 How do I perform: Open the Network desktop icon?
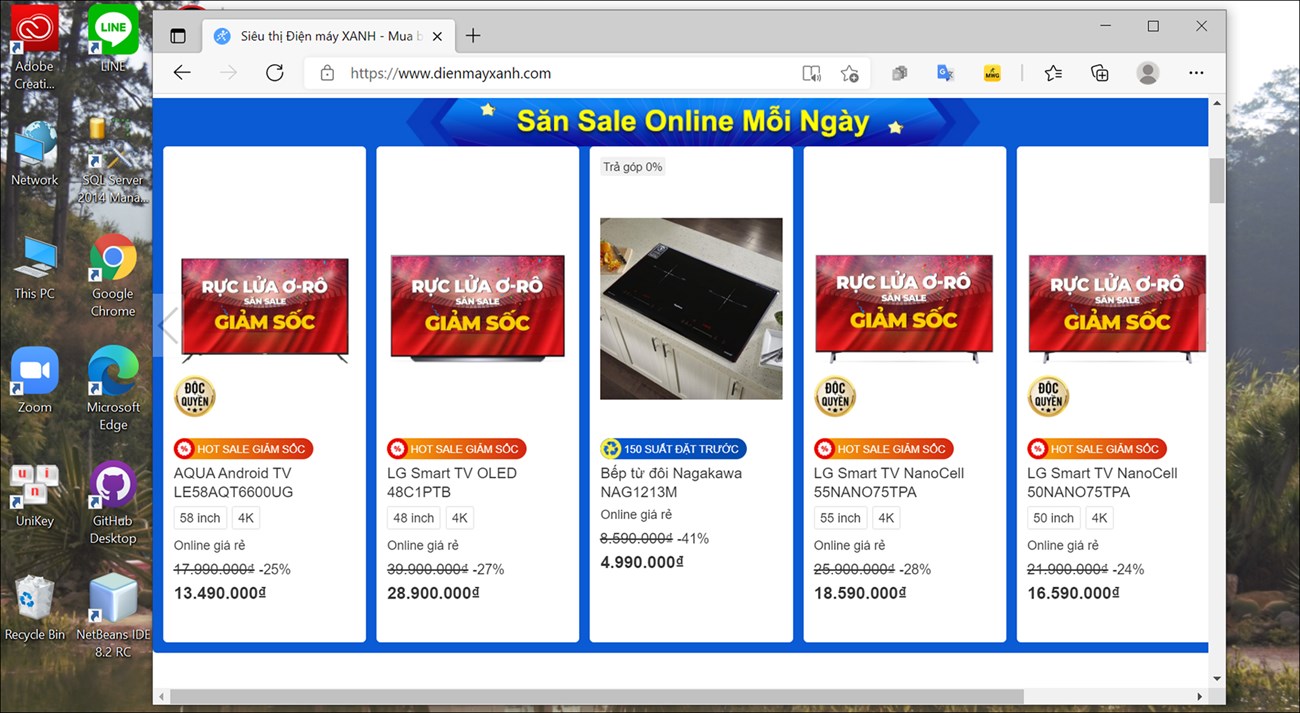coord(35,154)
